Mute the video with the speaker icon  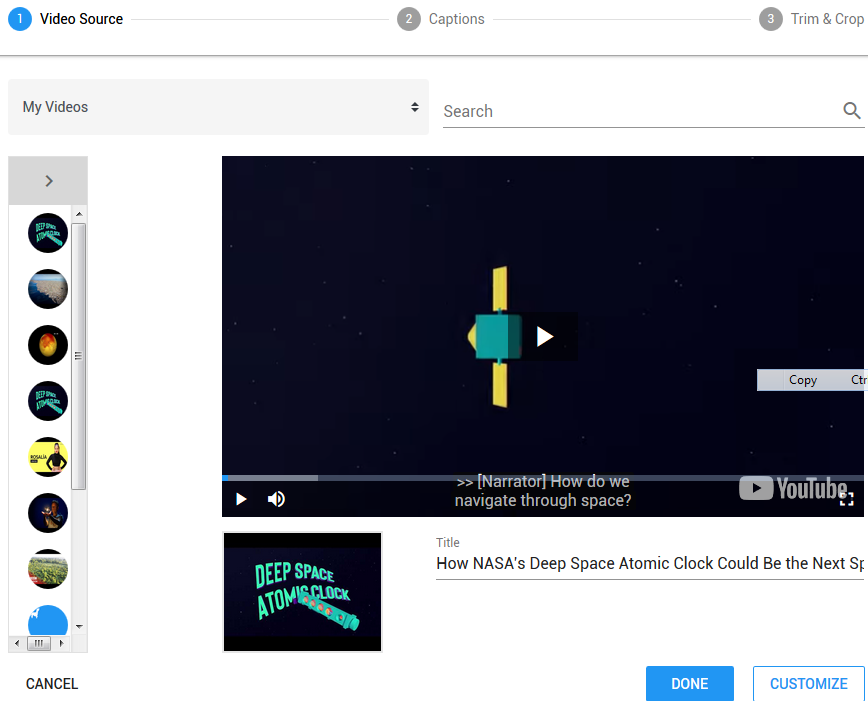276,499
